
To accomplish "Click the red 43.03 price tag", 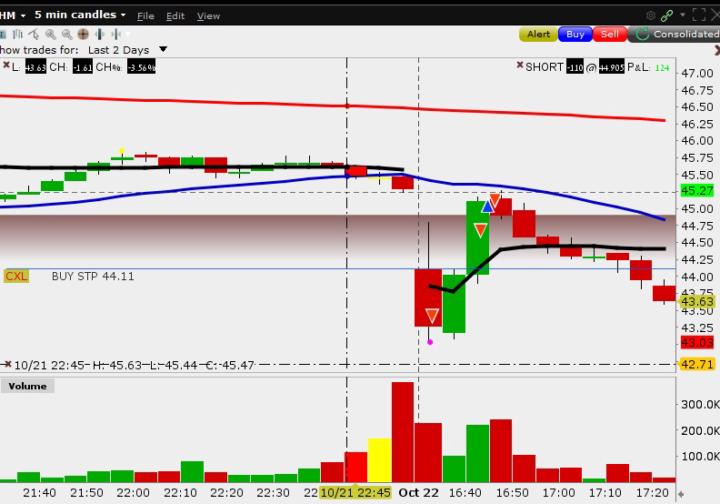I will pos(697,342).
